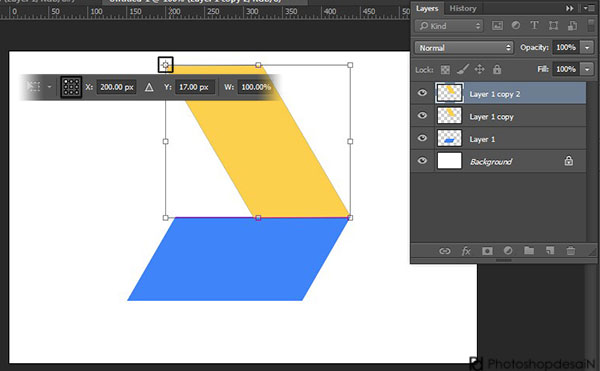The width and height of the screenshot is (600, 371).
Task: Click the Layer 1 copy 2 name
Action: pos(494,94)
